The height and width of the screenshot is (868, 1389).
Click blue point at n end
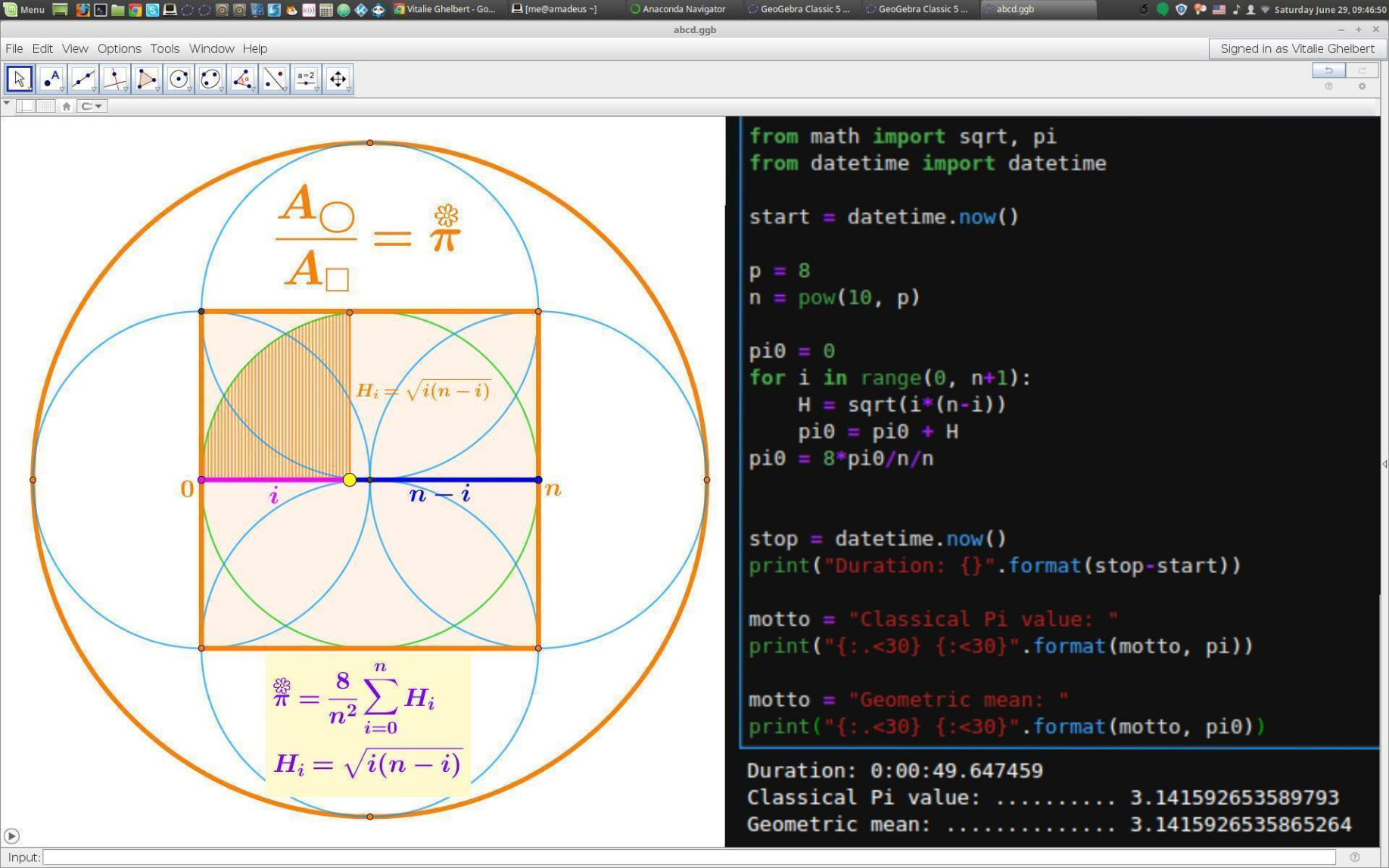(538, 480)
